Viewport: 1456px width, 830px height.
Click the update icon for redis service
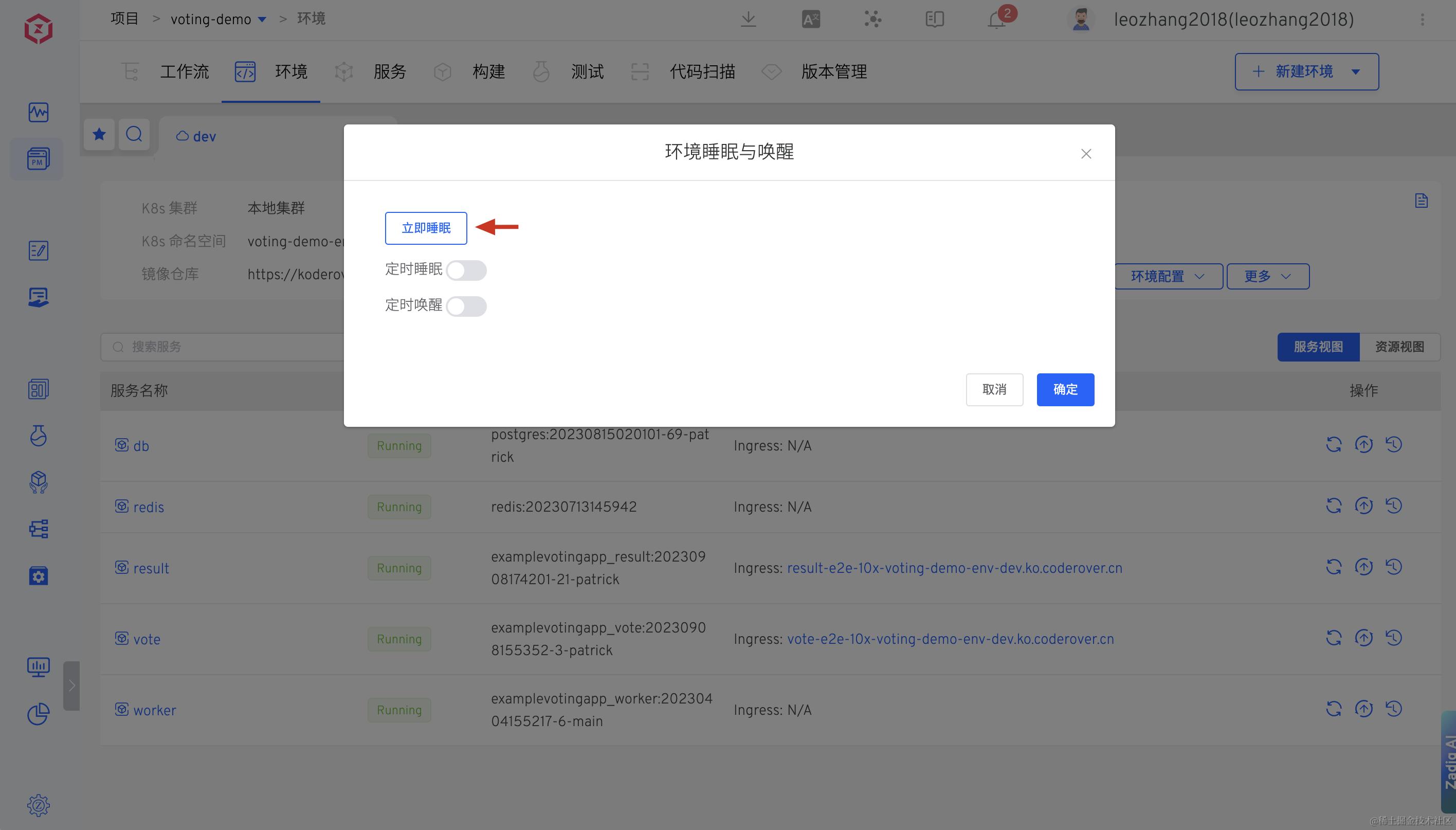pyautogui.click(x=1363, y=506)
